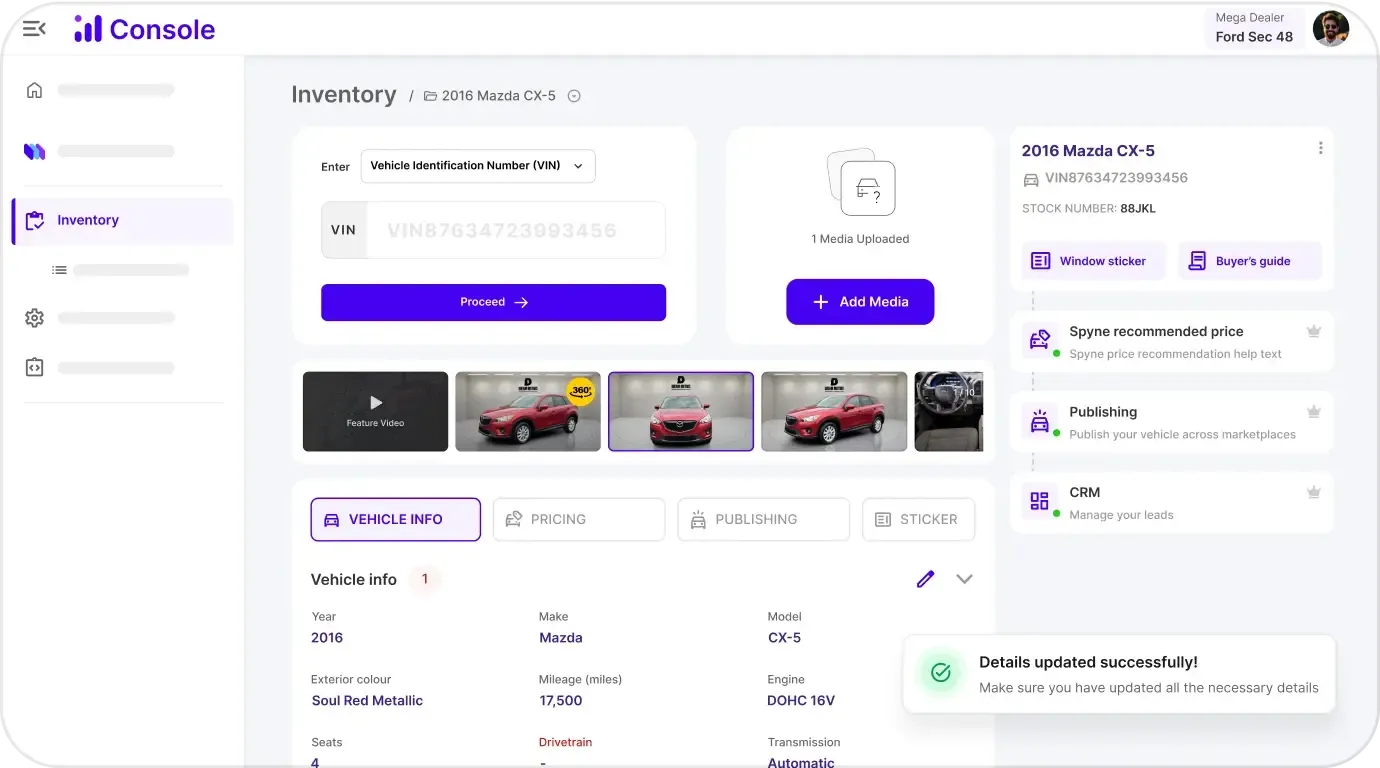1380x768 pixels.
Task: Click the pencil edit icon for Vehicle info
Action: [925, 579]
